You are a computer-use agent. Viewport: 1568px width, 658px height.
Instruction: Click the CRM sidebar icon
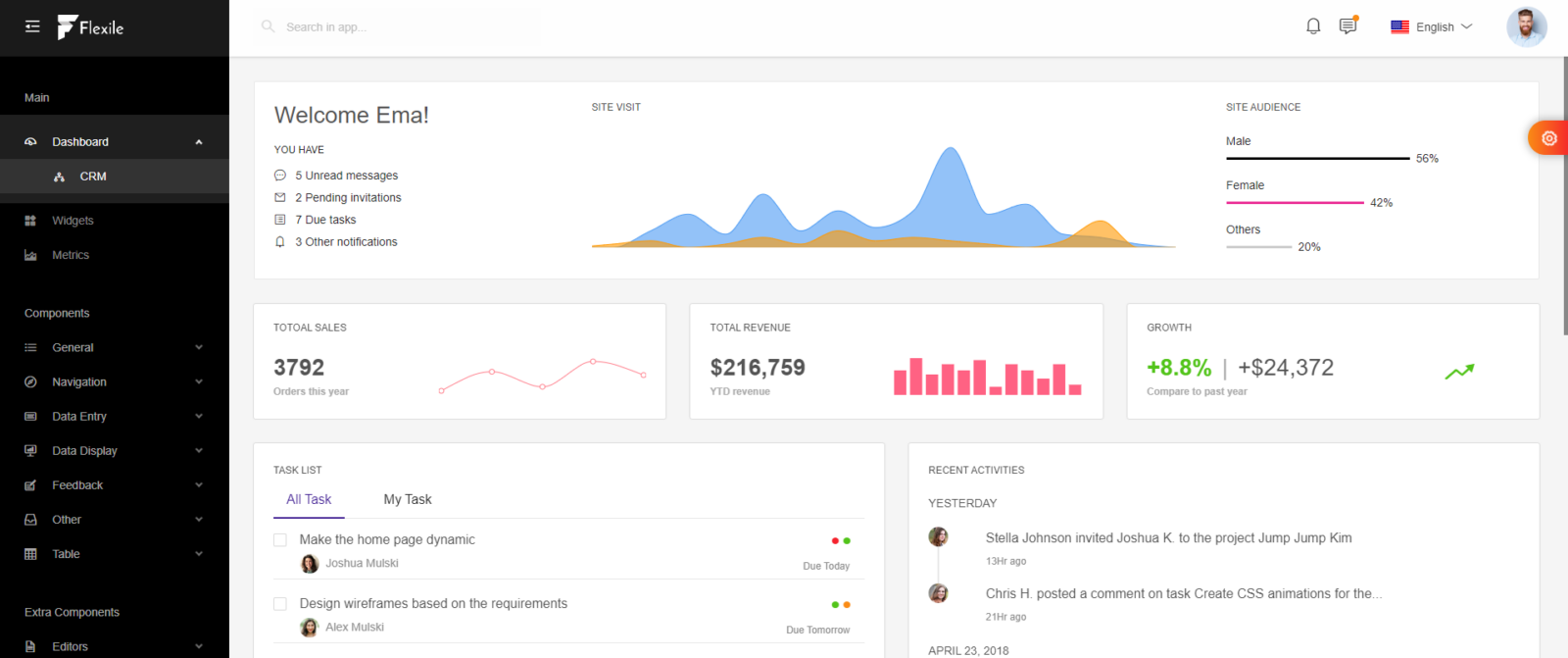(59, 177)
